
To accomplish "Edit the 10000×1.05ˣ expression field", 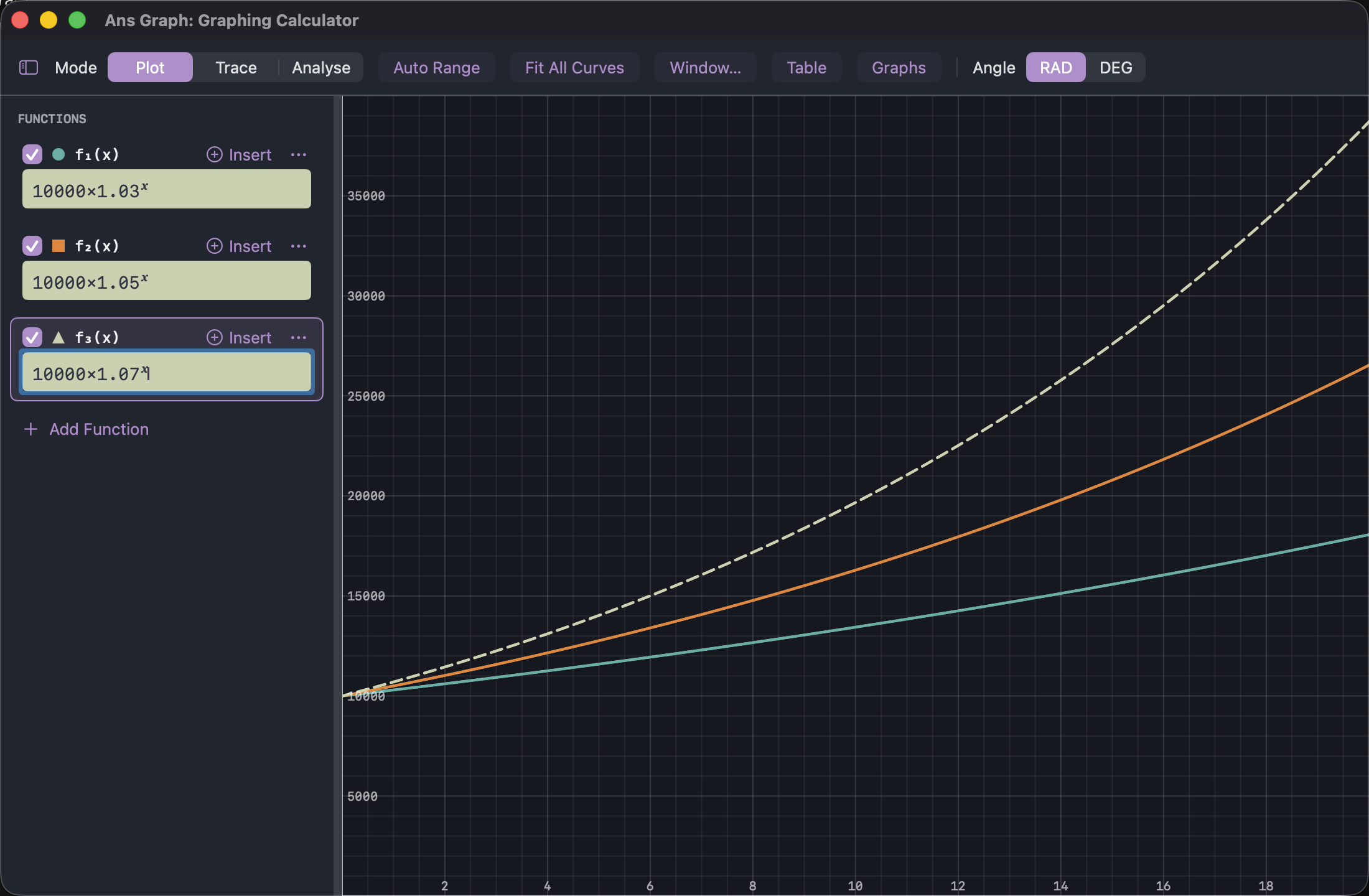I will [x=167, y=281].
